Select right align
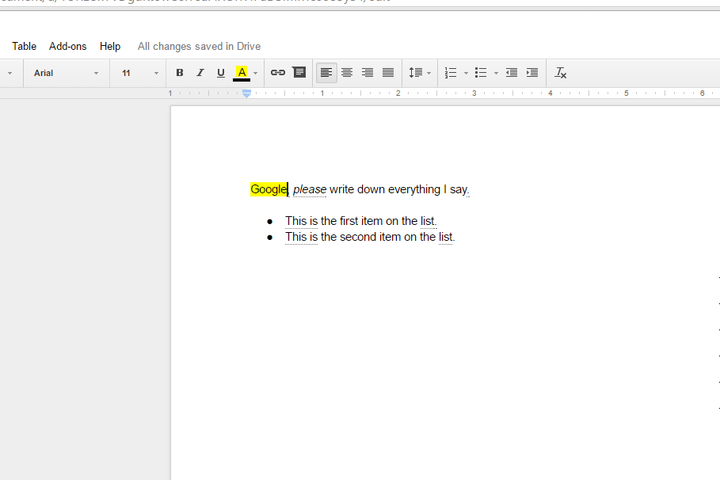720x480 pixels. pos(367,73)
